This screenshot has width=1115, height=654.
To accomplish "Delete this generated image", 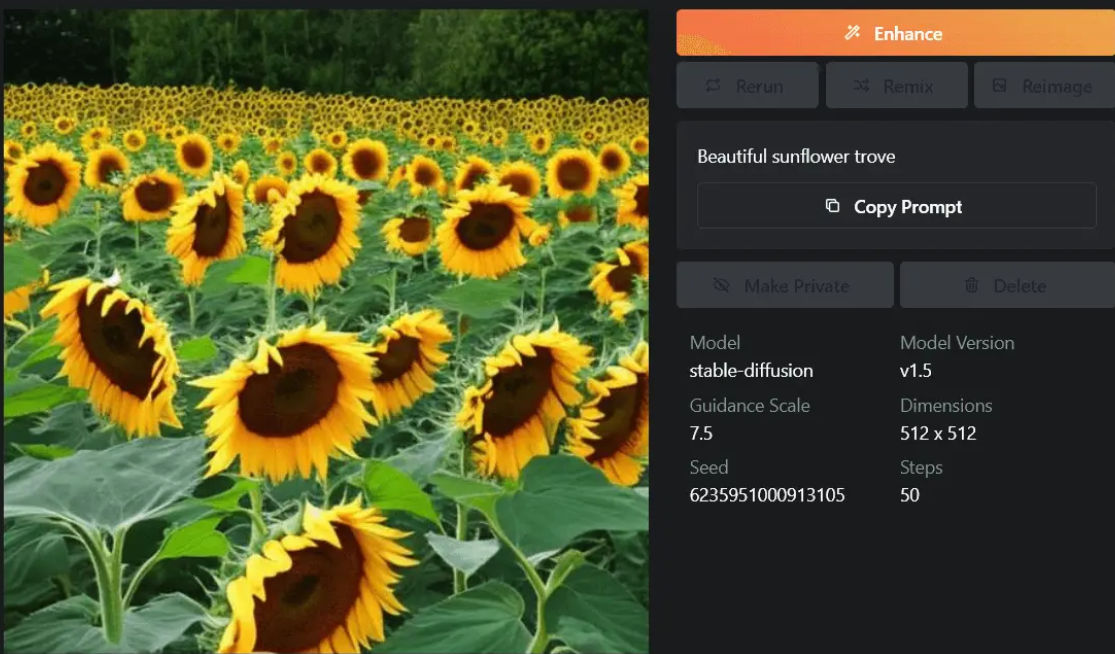I will 1008,285.
